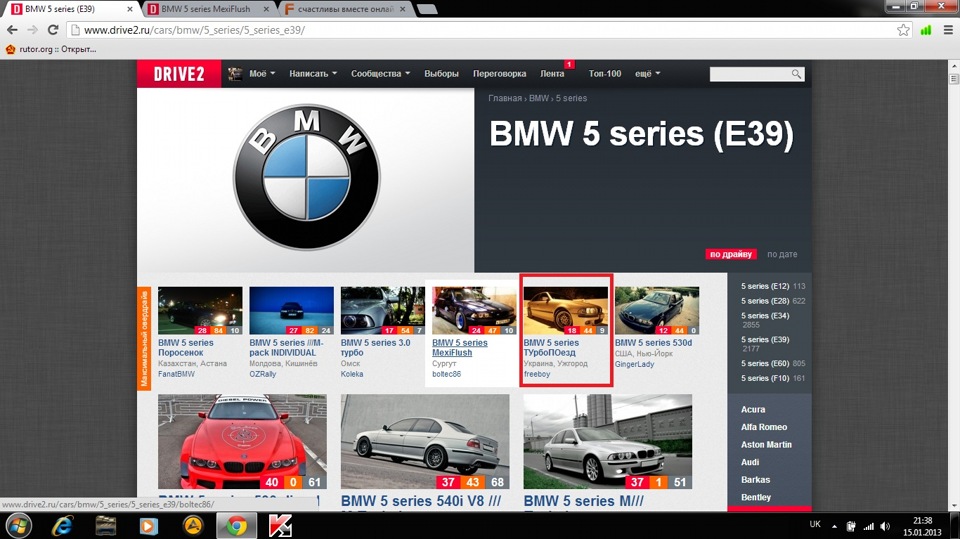Open Alfa Romeo brand link
This screenshot has width=960, height=539.
click(x=763, y=427)
